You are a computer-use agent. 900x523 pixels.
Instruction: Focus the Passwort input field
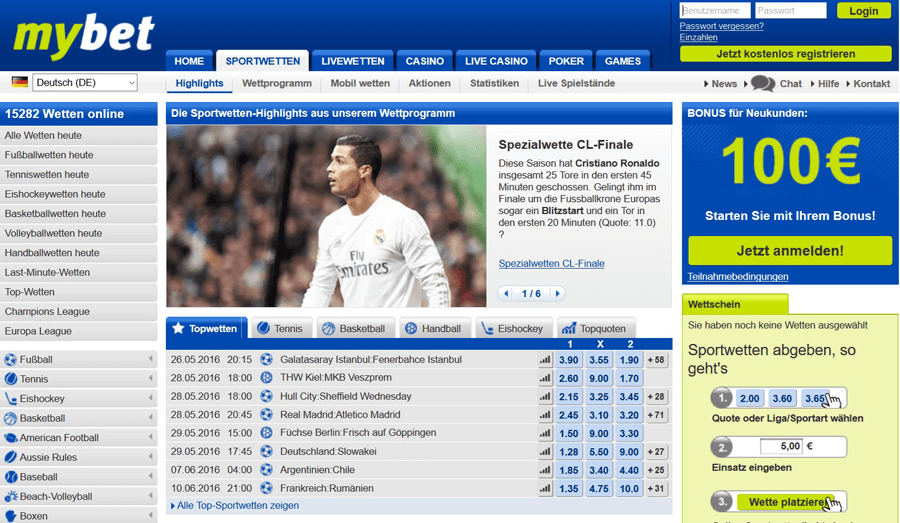click(x=791, y=10)
